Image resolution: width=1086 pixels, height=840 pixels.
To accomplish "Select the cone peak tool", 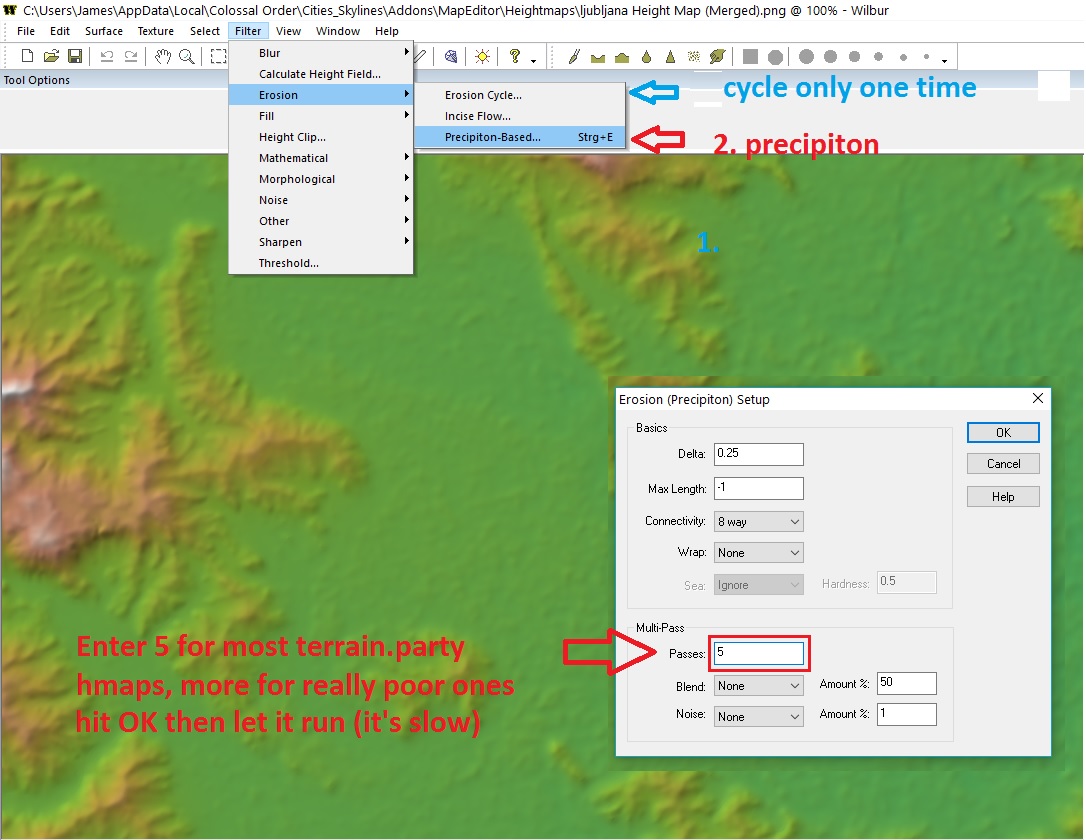I will tap(670, 57).
